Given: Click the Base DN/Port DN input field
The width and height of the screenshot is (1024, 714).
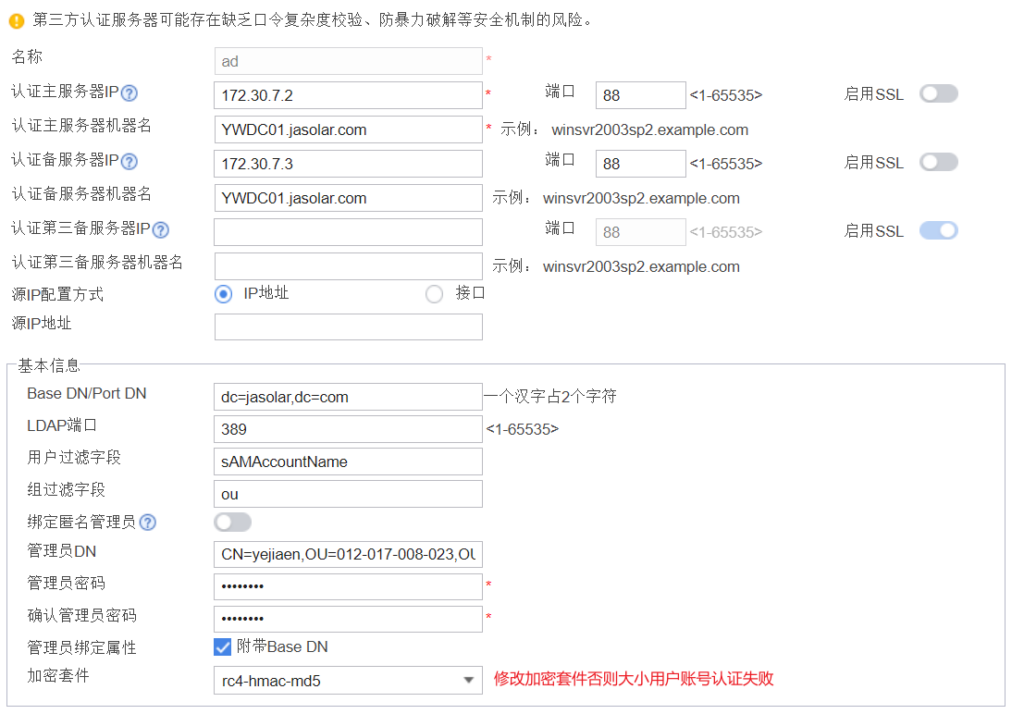Looking at the screenshot, I should tap(348, 397).
